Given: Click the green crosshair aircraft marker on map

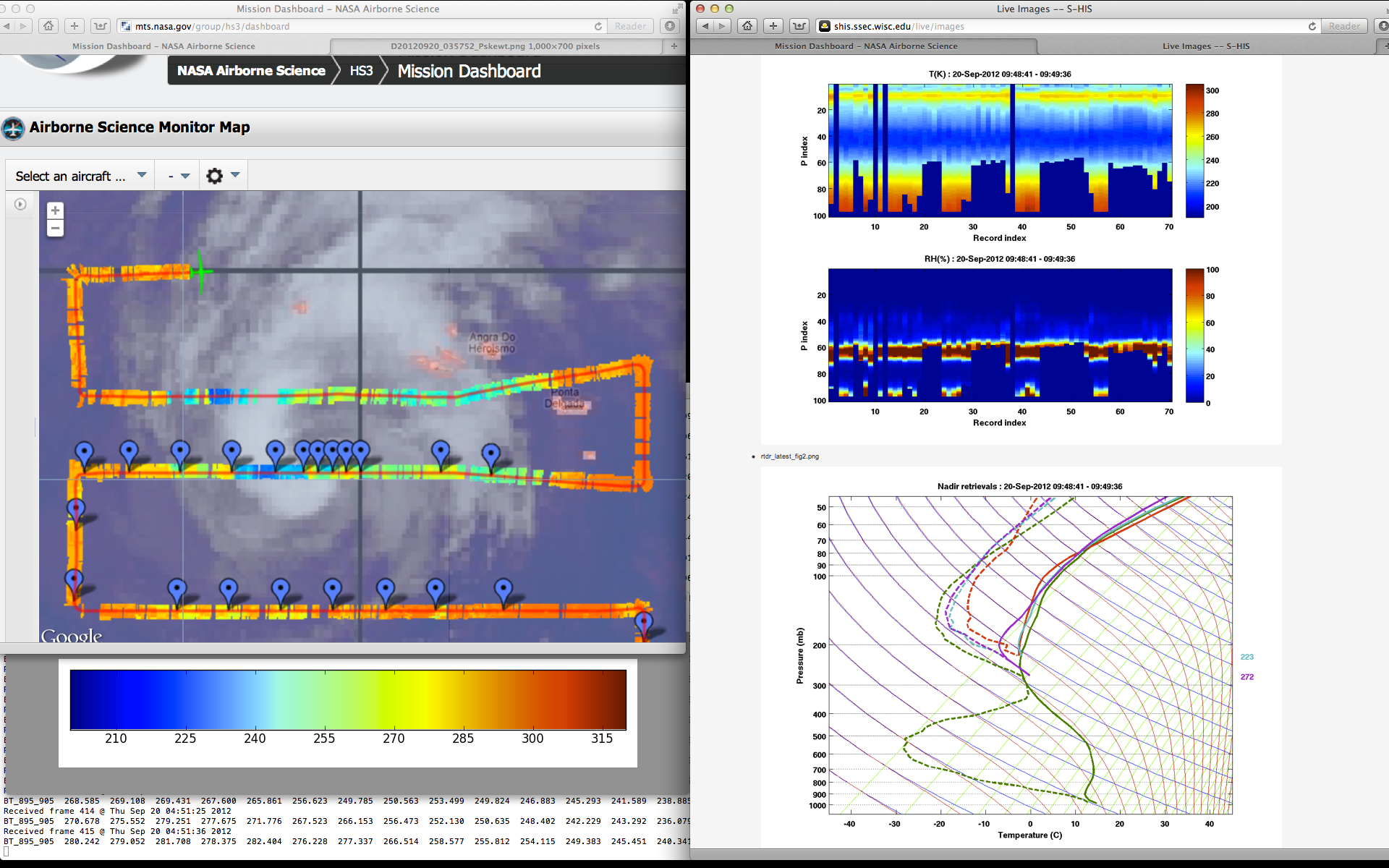Looking at the screenshot, I should [200, 272].
